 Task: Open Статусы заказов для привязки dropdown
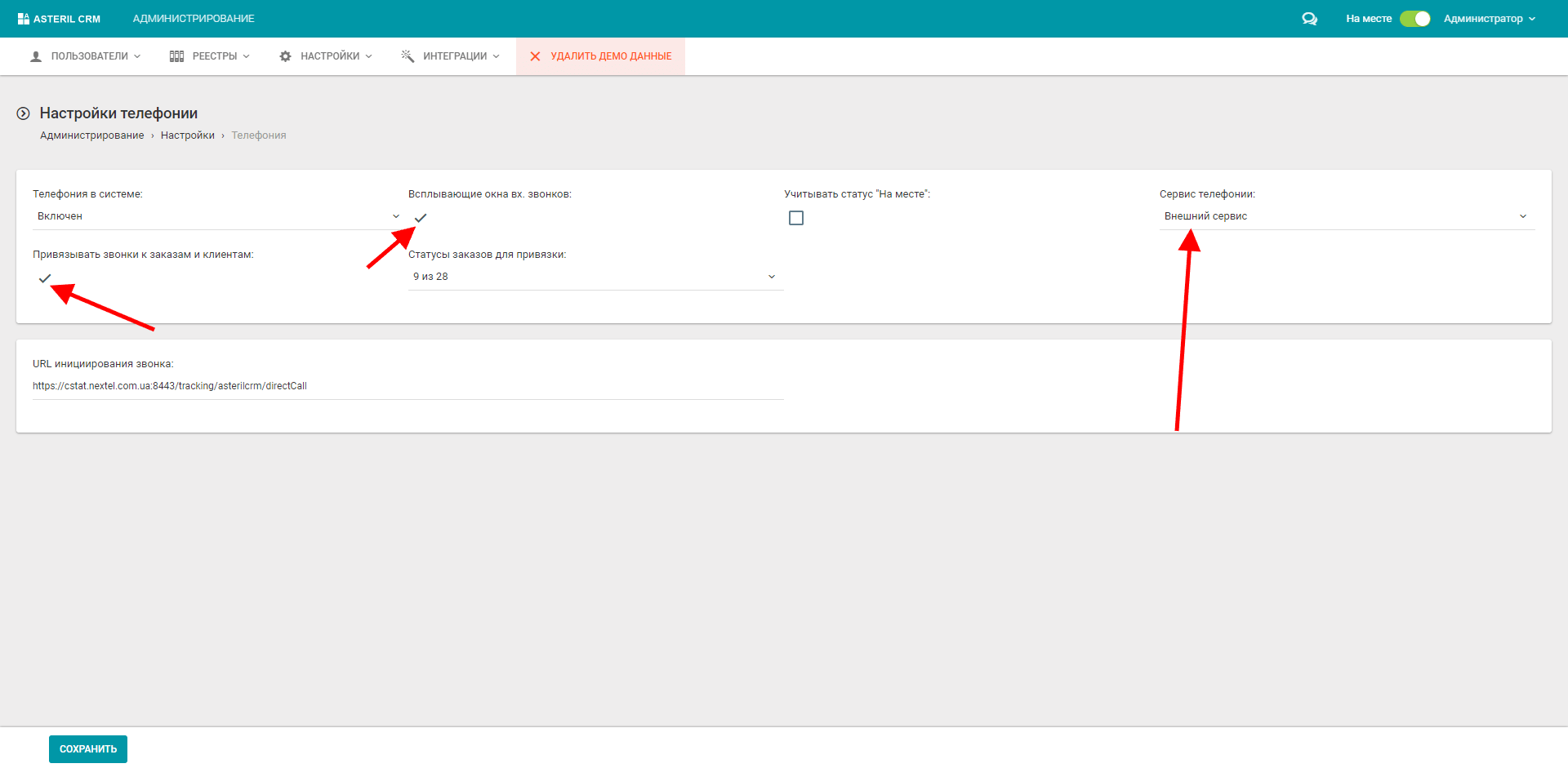click(595, 277)
